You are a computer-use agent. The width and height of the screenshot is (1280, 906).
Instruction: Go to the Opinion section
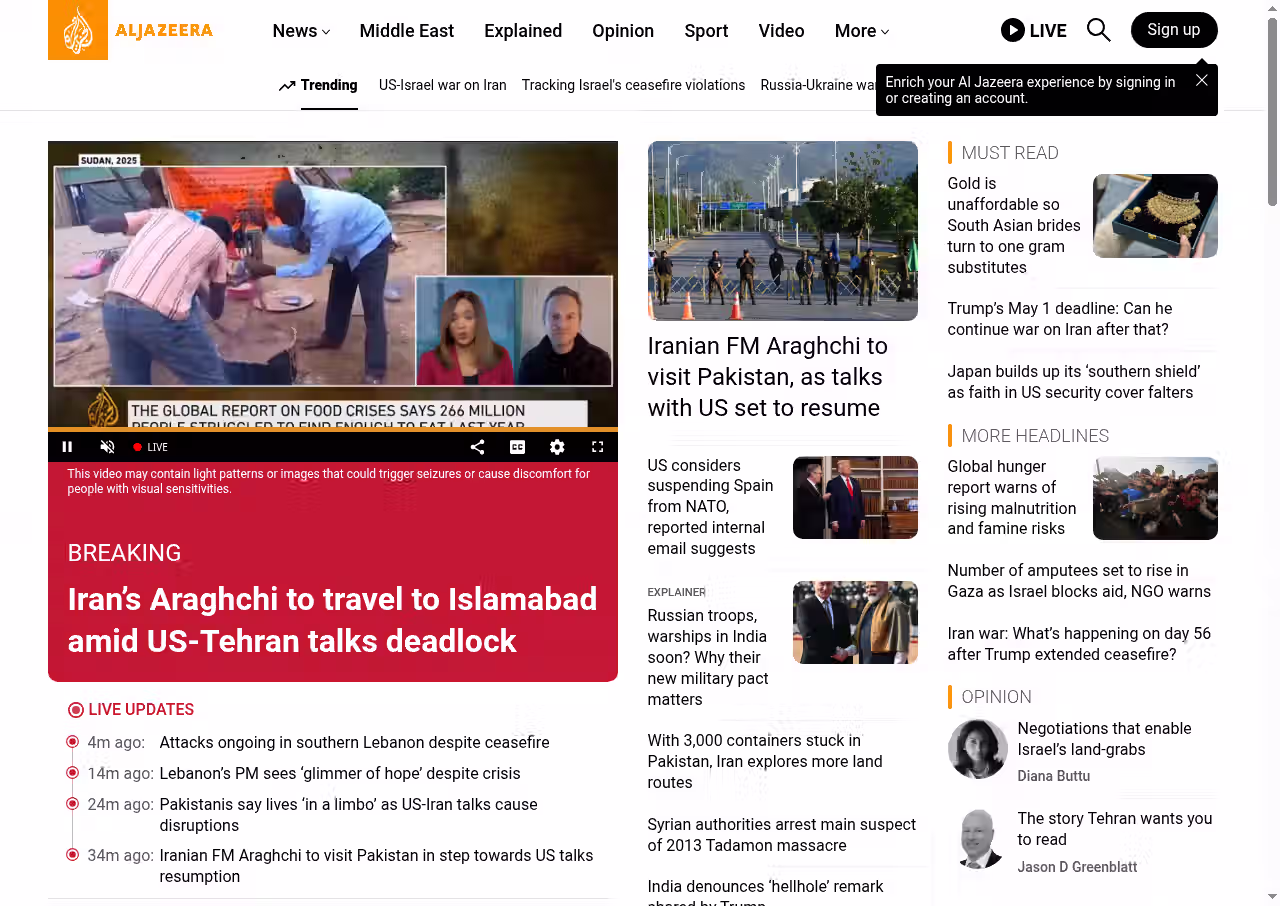click(622, 31)
